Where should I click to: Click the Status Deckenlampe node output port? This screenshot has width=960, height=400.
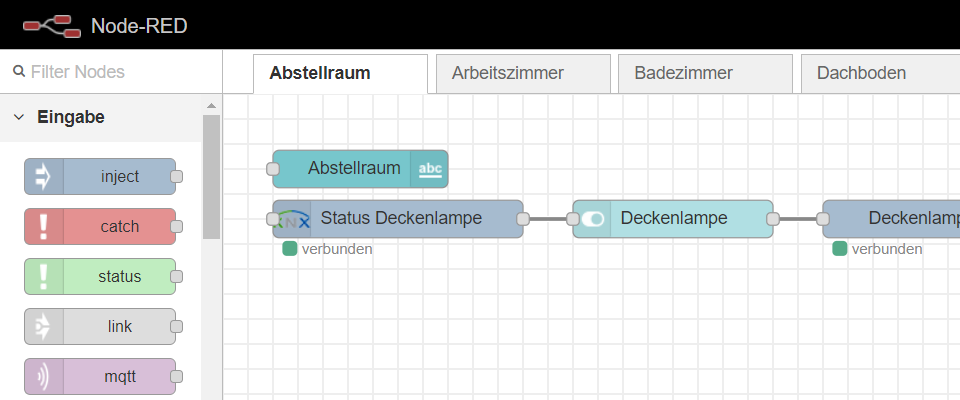(523, 218)
